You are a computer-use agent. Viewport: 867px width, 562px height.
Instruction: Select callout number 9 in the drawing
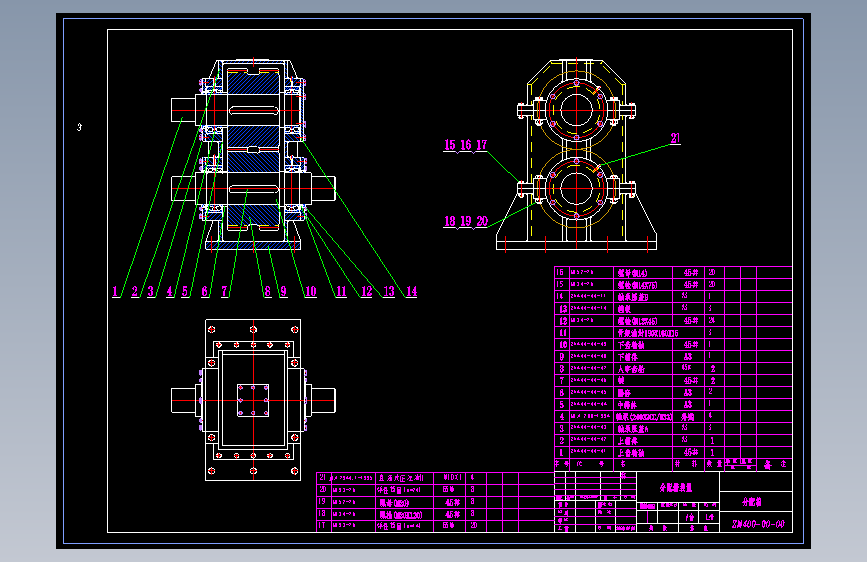click(x=284, y=291)
